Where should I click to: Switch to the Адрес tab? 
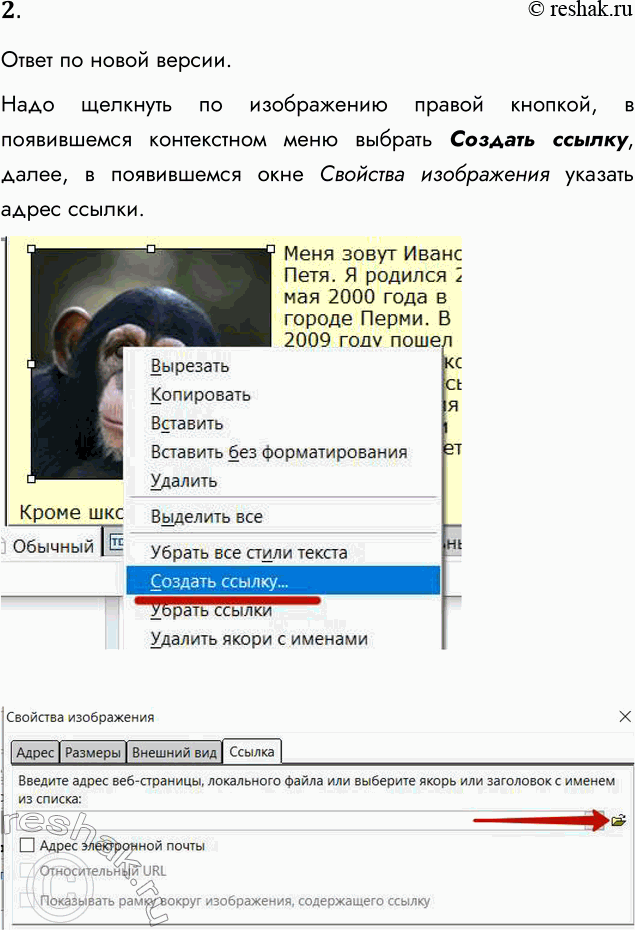(35, 752)
